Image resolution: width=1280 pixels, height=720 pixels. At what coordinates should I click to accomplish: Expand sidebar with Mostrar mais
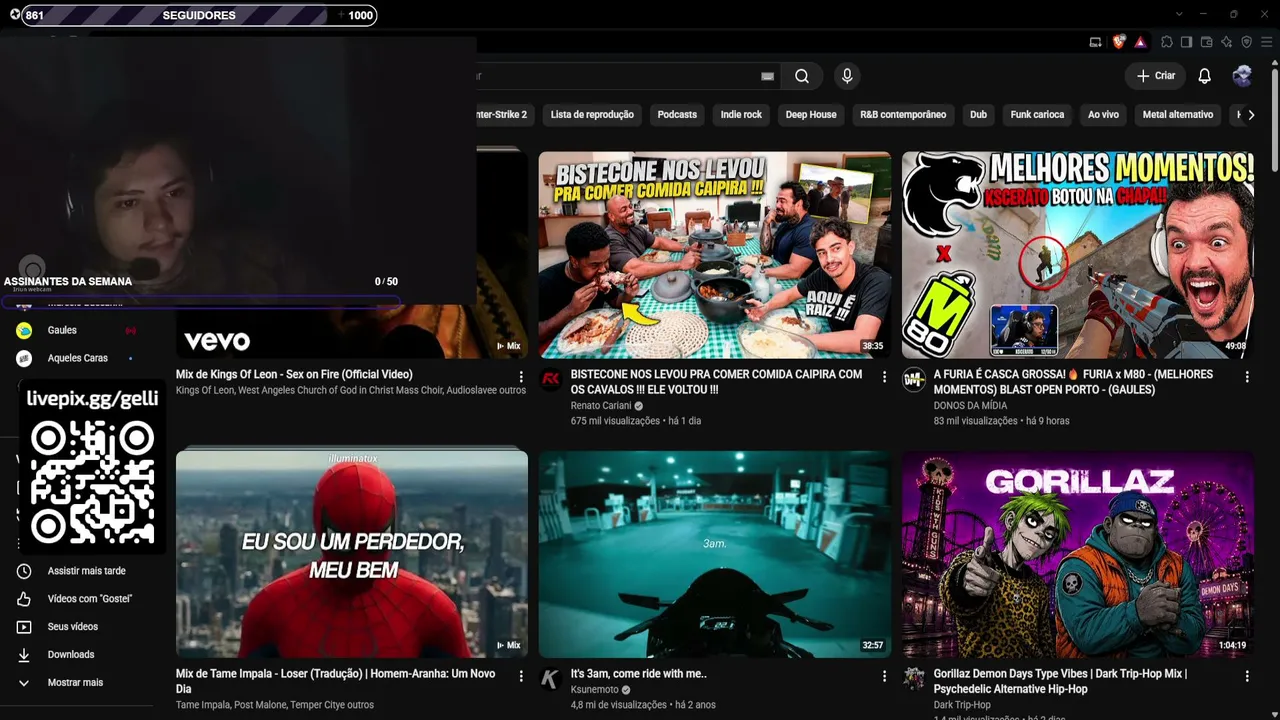(75, 683)
